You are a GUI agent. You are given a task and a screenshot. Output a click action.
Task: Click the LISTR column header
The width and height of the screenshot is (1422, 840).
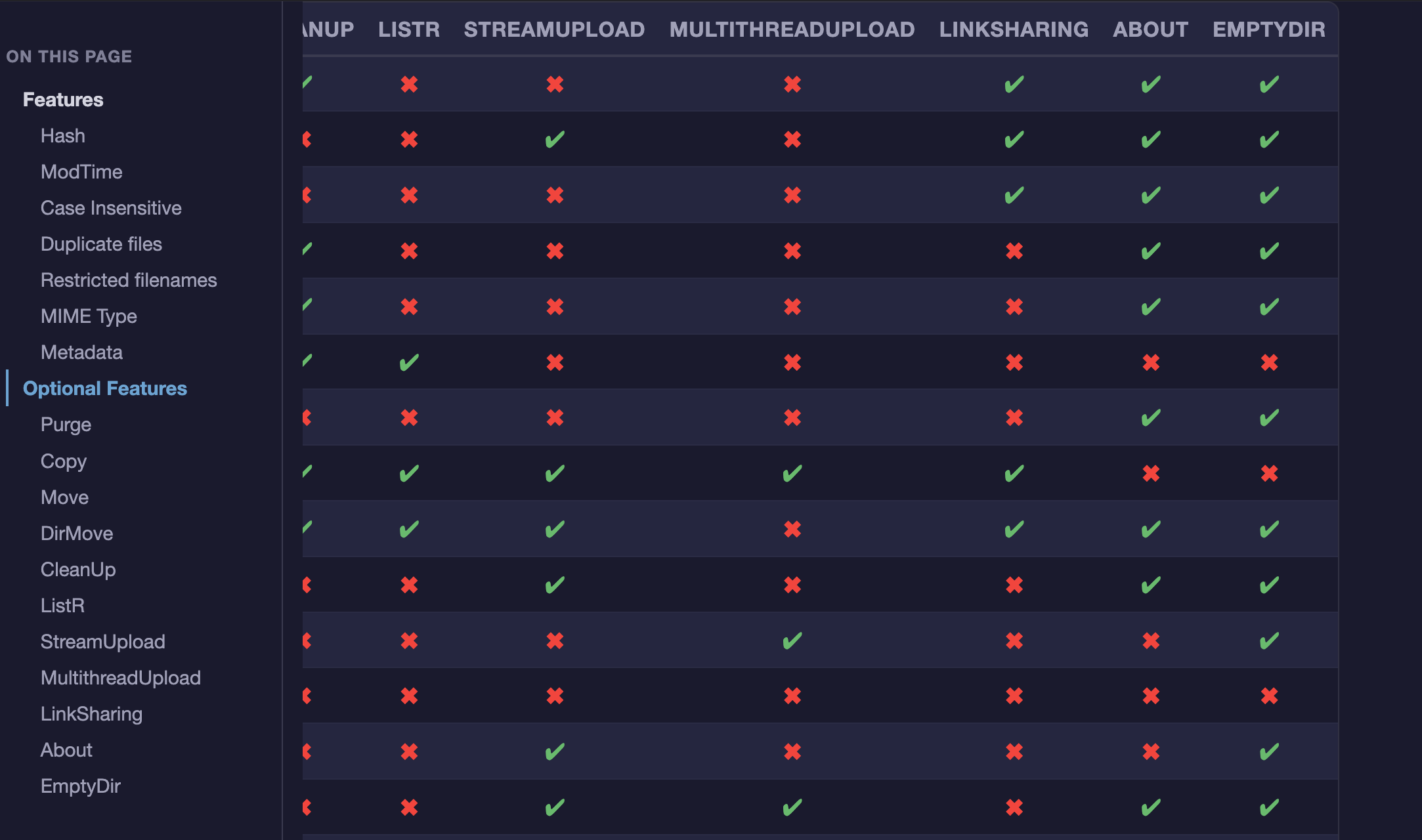[x=409, y=30]
